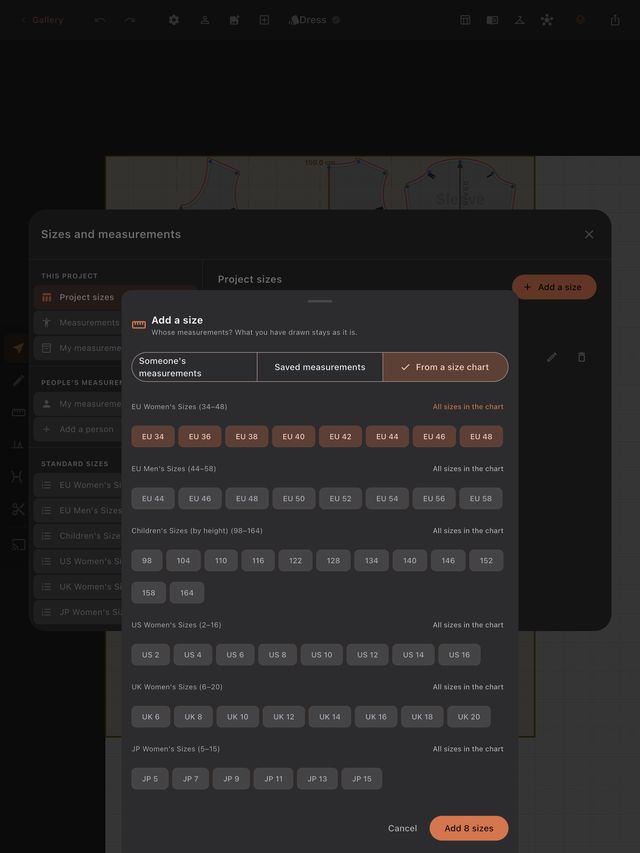This screenshot has width=640, height=853.
Task: Select all sizes in EU Women's chart
Action: (467, 407)
